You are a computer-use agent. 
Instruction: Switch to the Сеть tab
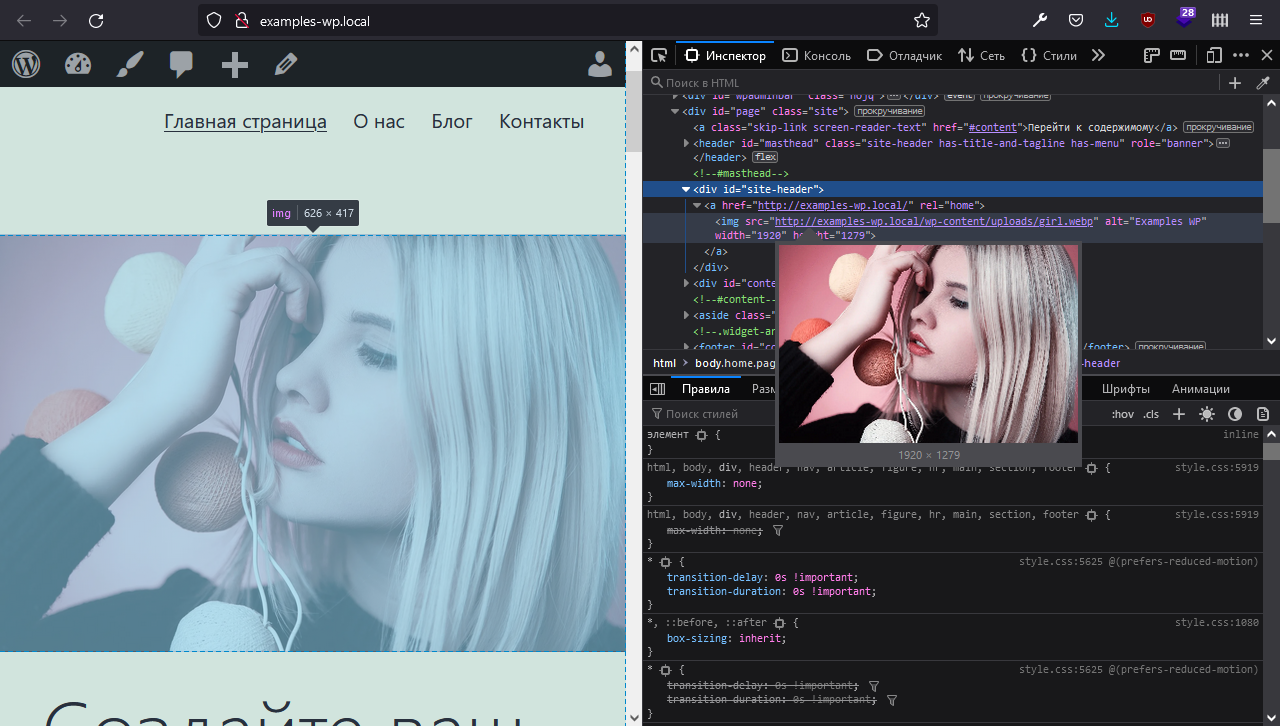(981, 55)
